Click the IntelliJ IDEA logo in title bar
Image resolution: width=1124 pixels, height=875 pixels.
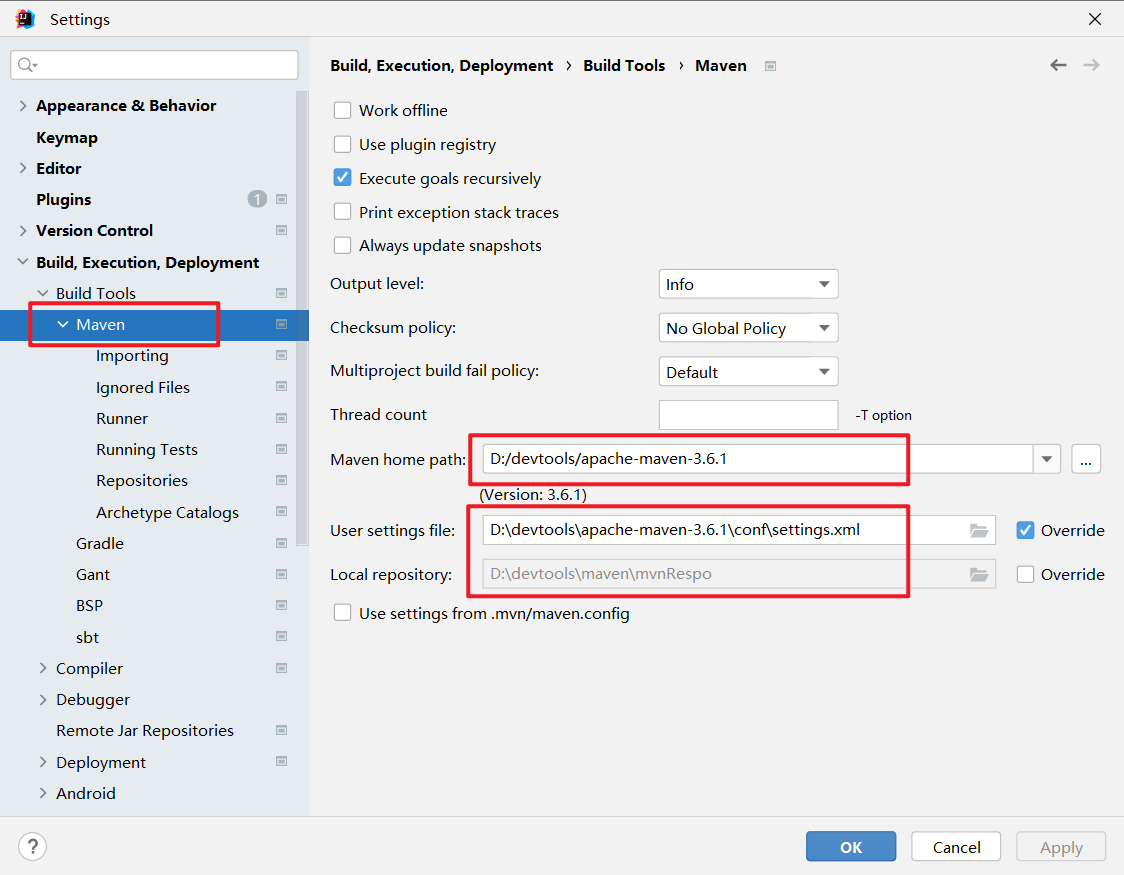[x=25, y=19]
